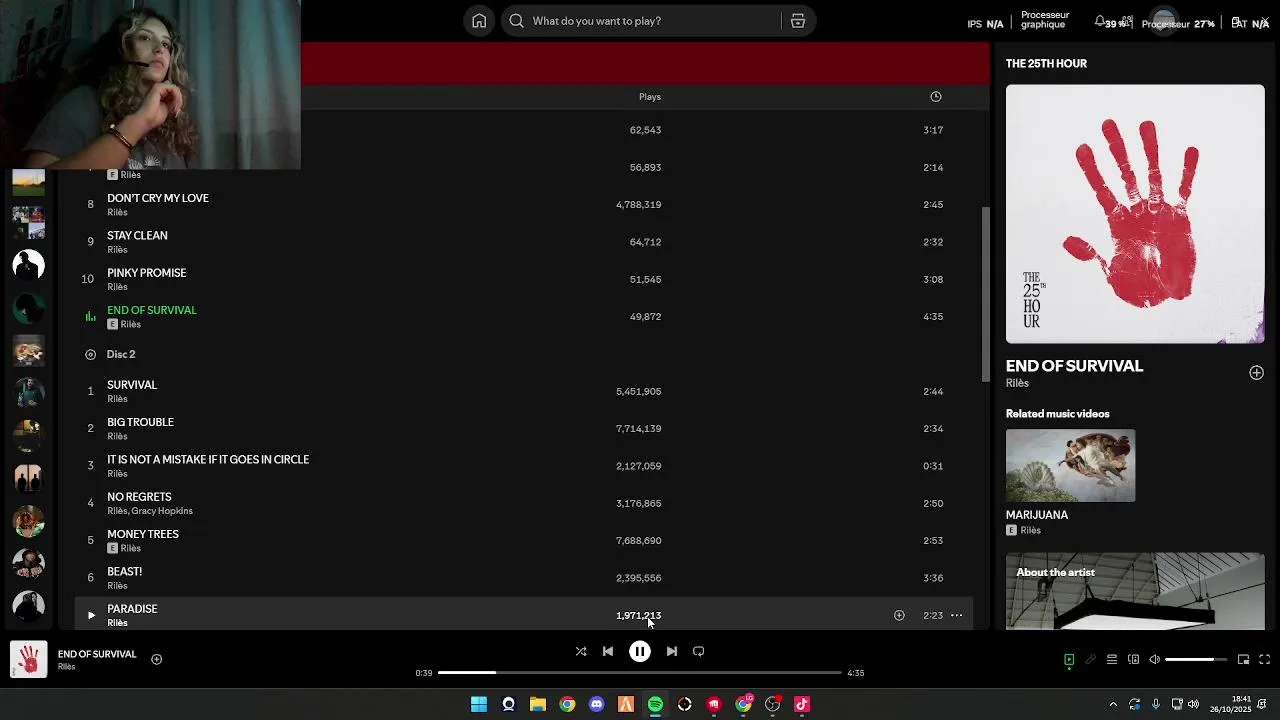Open more options for PARADISE
The width and height of the screenshot is (1280, 720).
956,615
